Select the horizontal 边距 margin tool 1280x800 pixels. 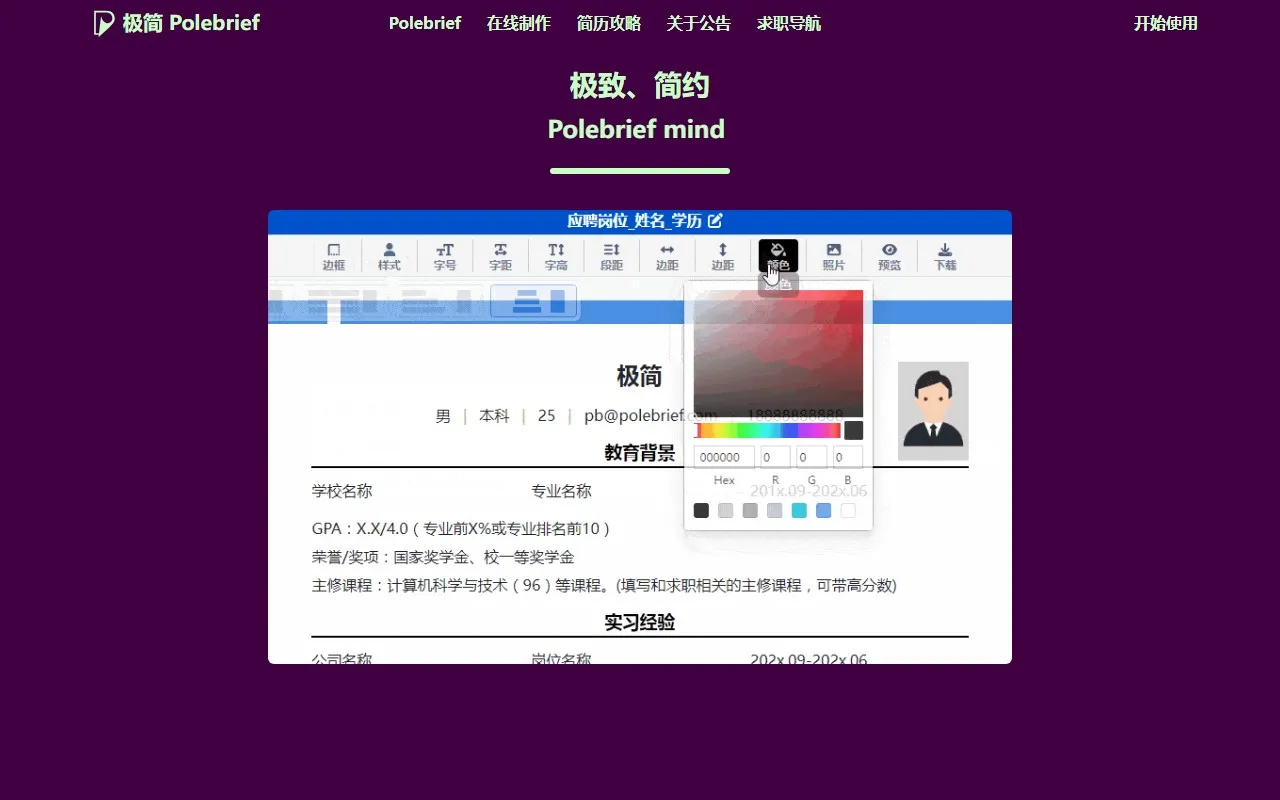tap(666, 256)
